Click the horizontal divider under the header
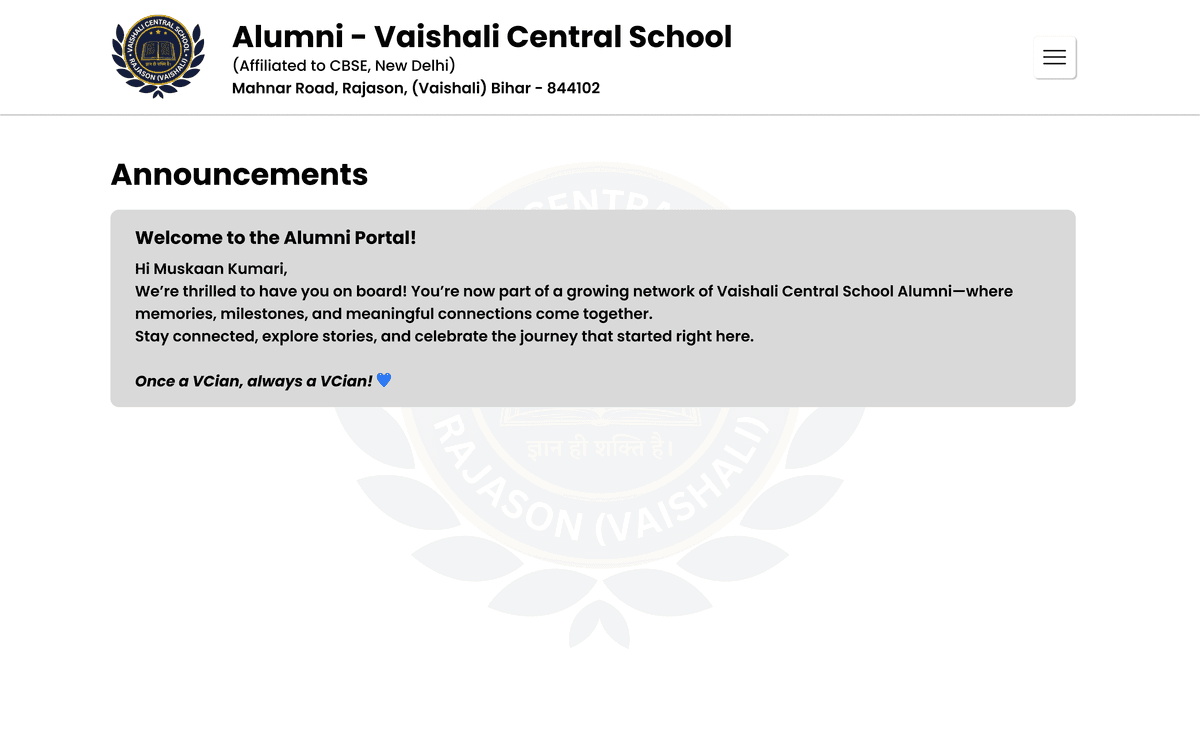 coord(600,115)
